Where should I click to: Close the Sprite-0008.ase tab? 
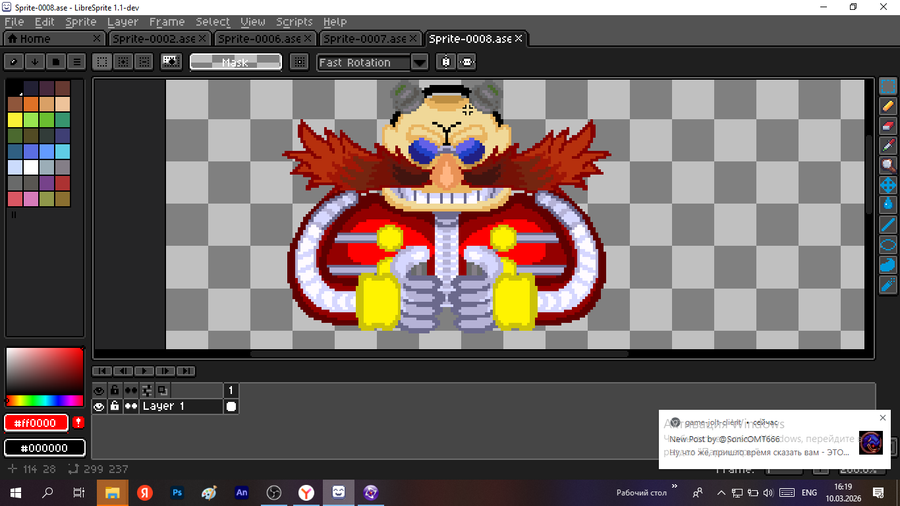click(518, 38)
